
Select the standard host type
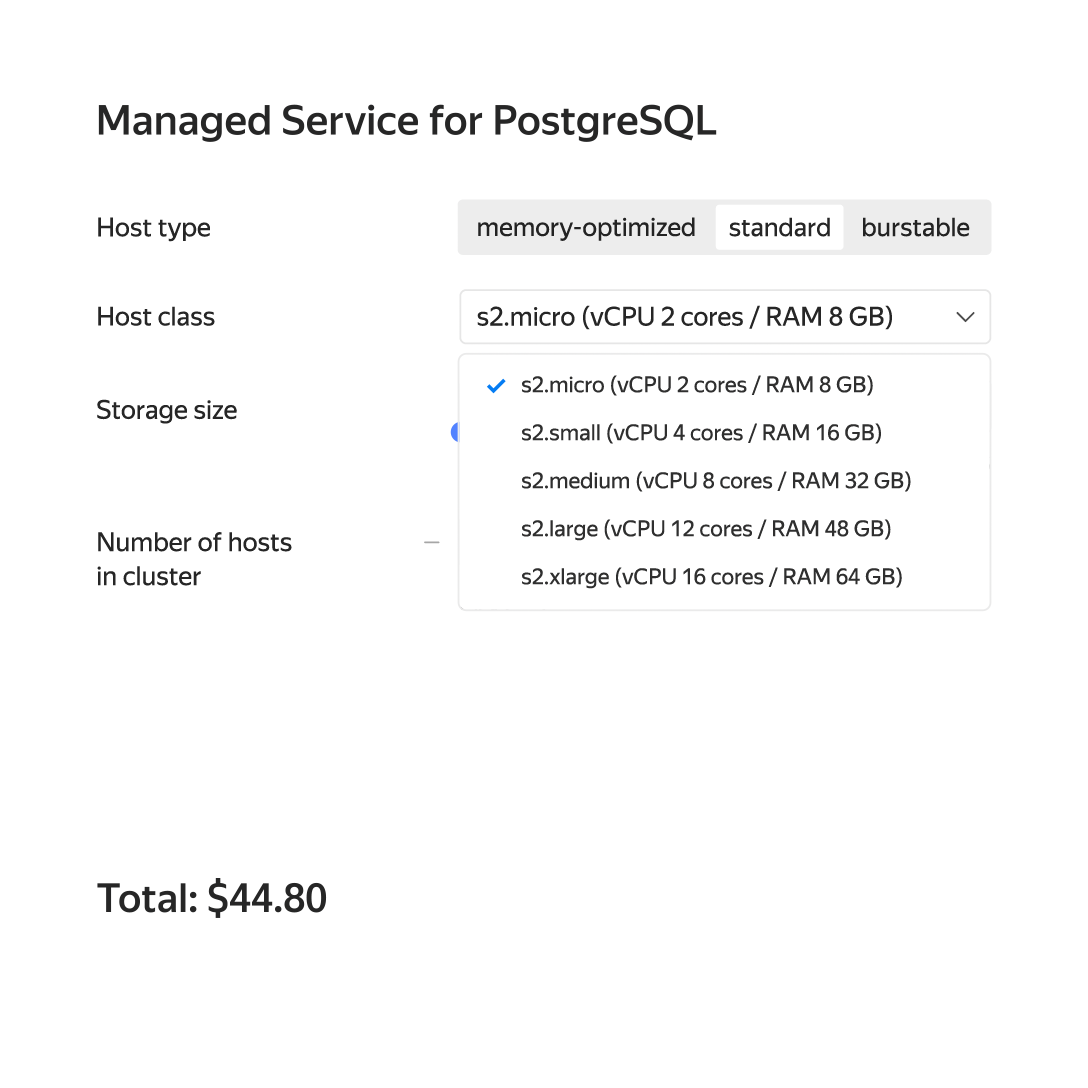coord(779,228)
